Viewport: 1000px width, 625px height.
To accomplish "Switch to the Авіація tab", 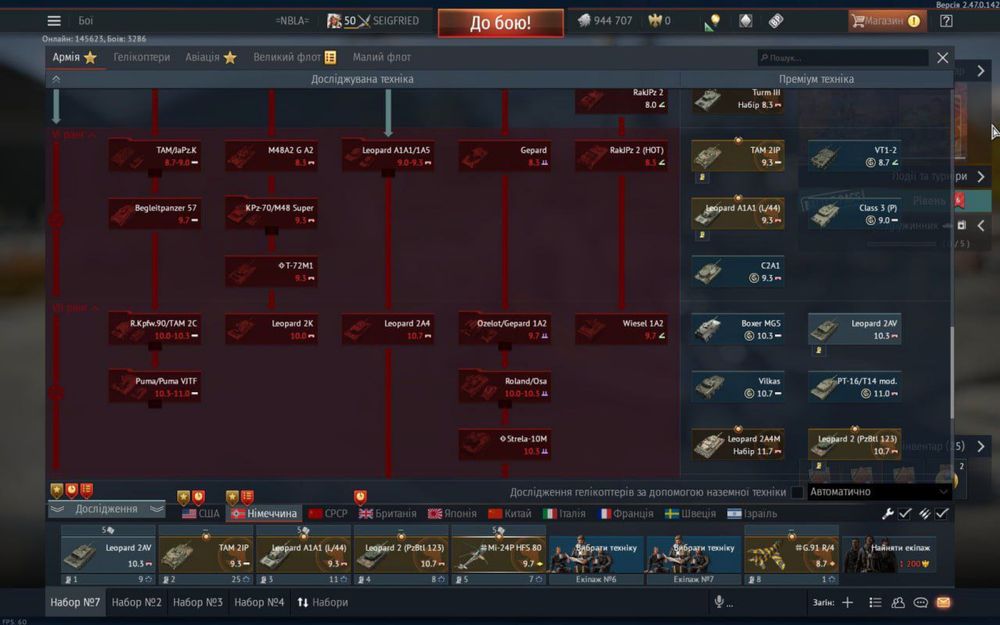I will point(211,57).
